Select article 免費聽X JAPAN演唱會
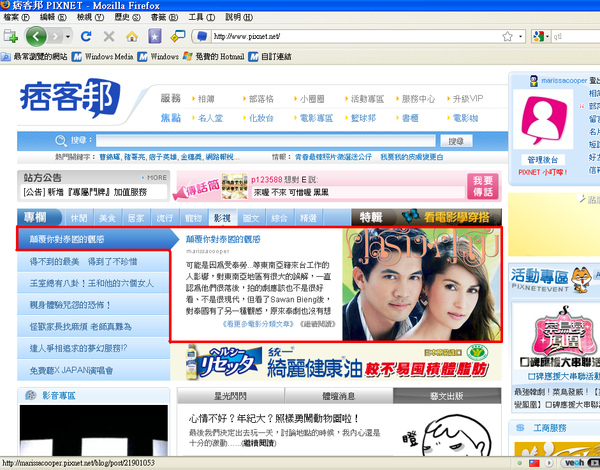 click(x=93, y=370)
